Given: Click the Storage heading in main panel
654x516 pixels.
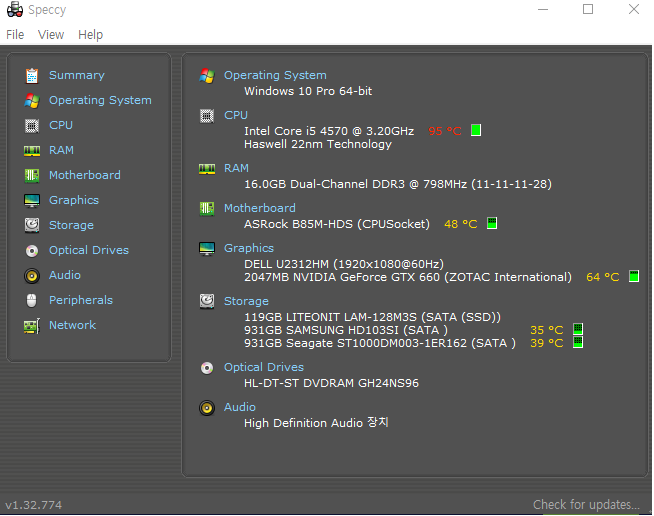Looking at the screenshot, I should pyautogui.click(x=246, y=301).
